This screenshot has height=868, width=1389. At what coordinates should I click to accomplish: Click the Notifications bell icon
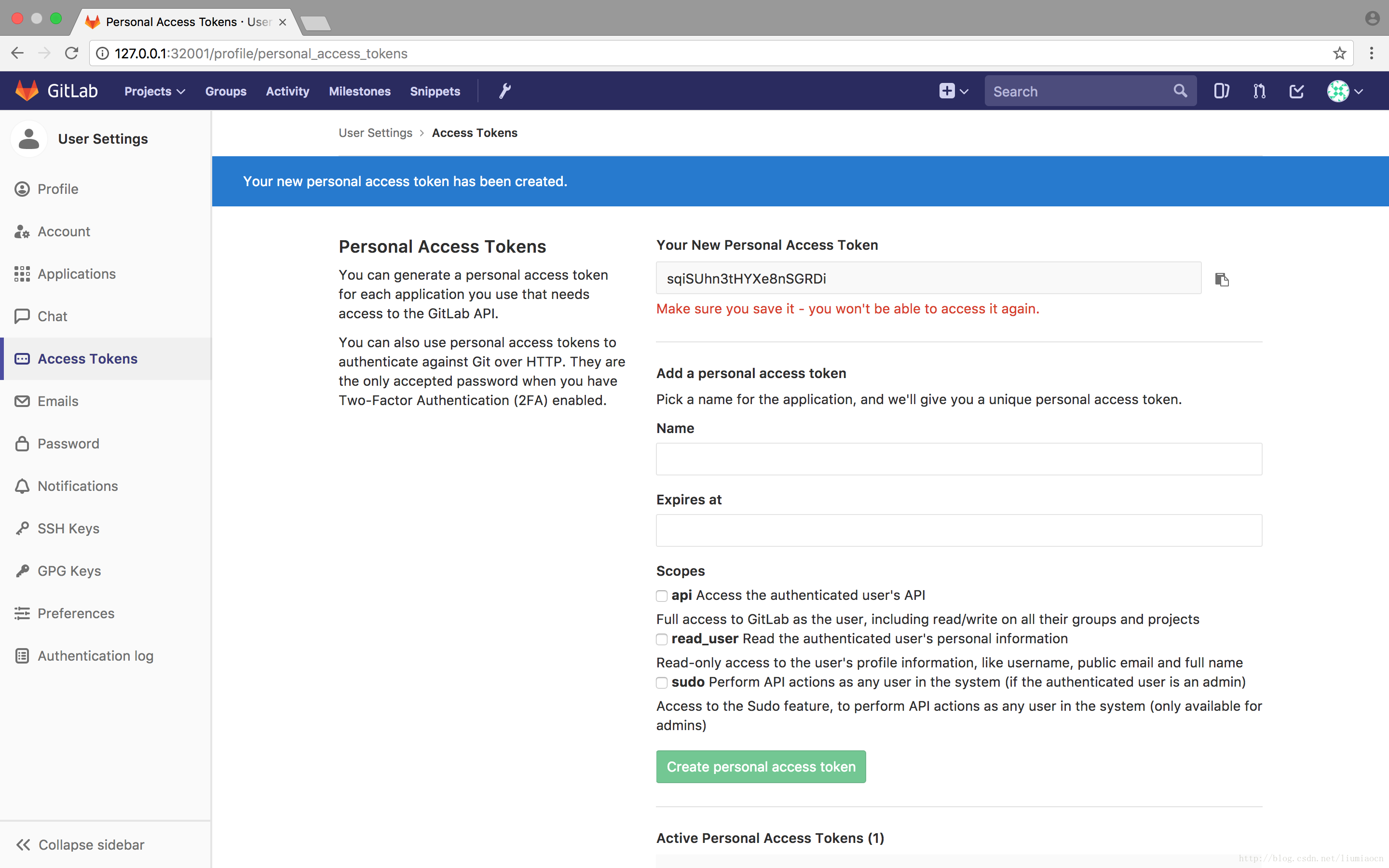(22, 486)
